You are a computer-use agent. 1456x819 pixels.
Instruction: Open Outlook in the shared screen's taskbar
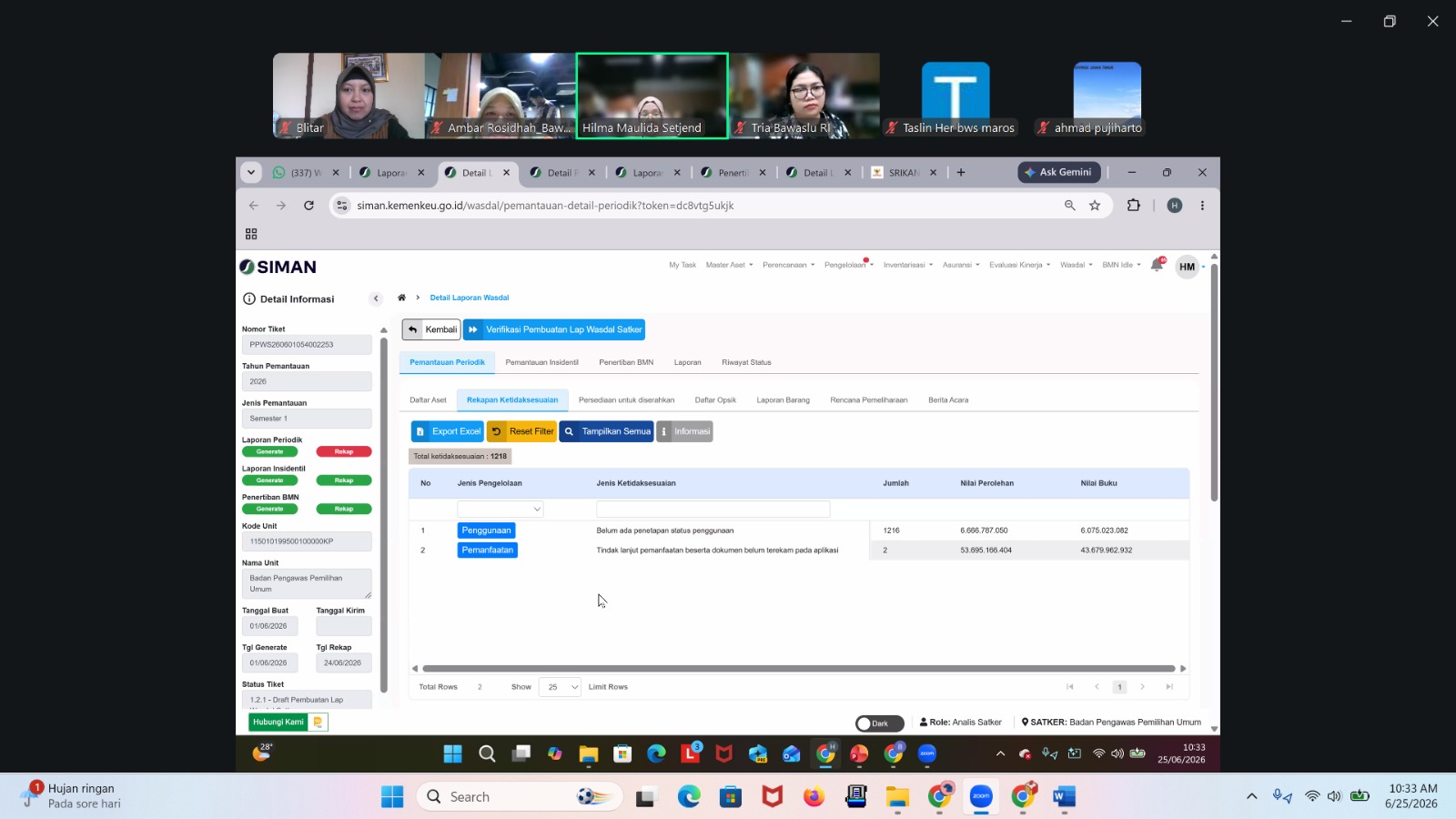[791, 753]
